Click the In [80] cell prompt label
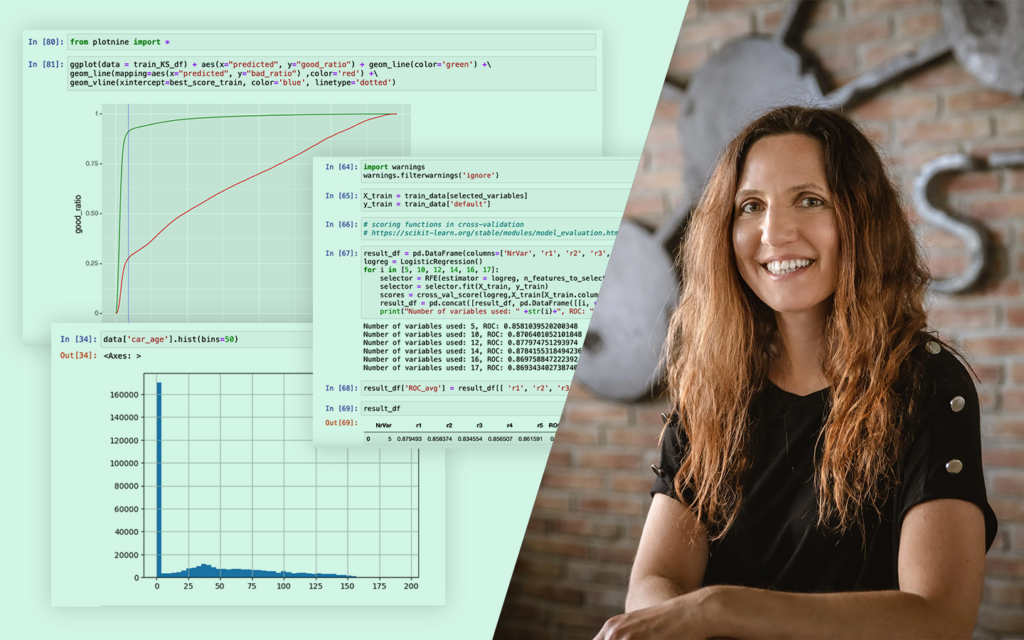This screenshot has width=1024, height=640. [46, 42]
